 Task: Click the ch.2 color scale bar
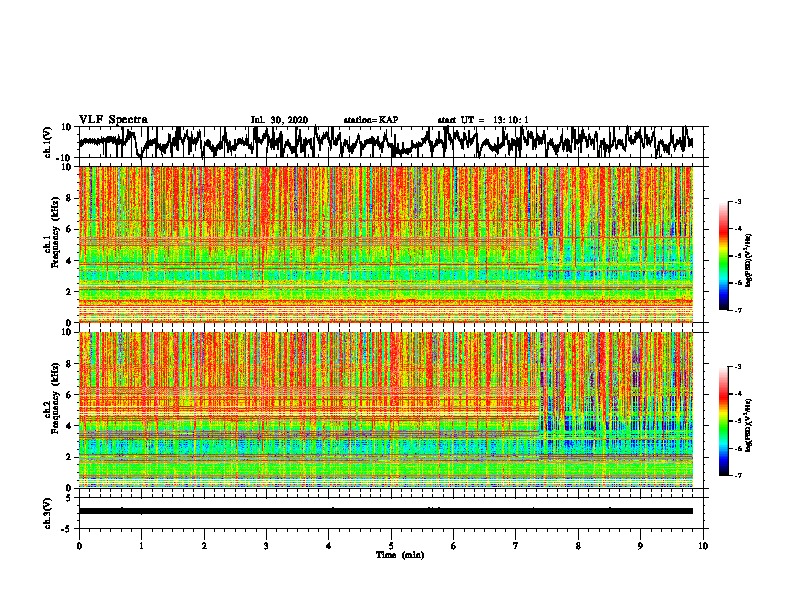[724, 421]
